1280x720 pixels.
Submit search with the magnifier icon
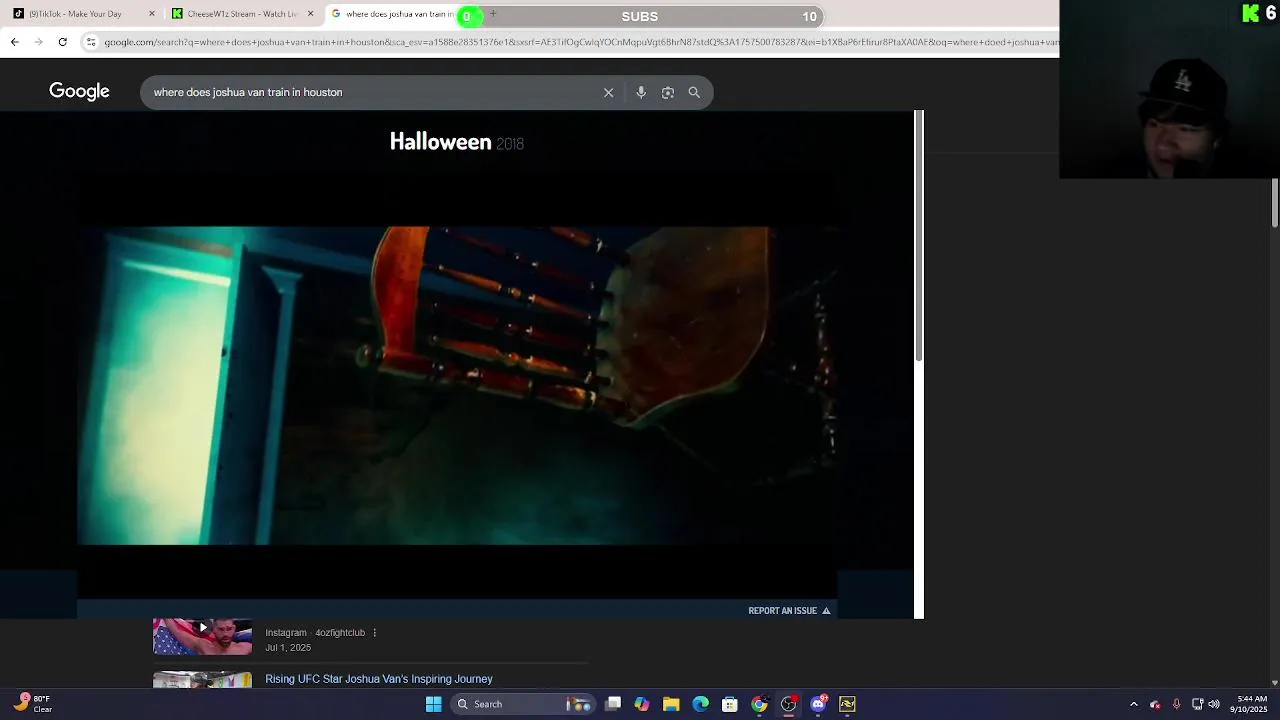(x=694, y=92)
